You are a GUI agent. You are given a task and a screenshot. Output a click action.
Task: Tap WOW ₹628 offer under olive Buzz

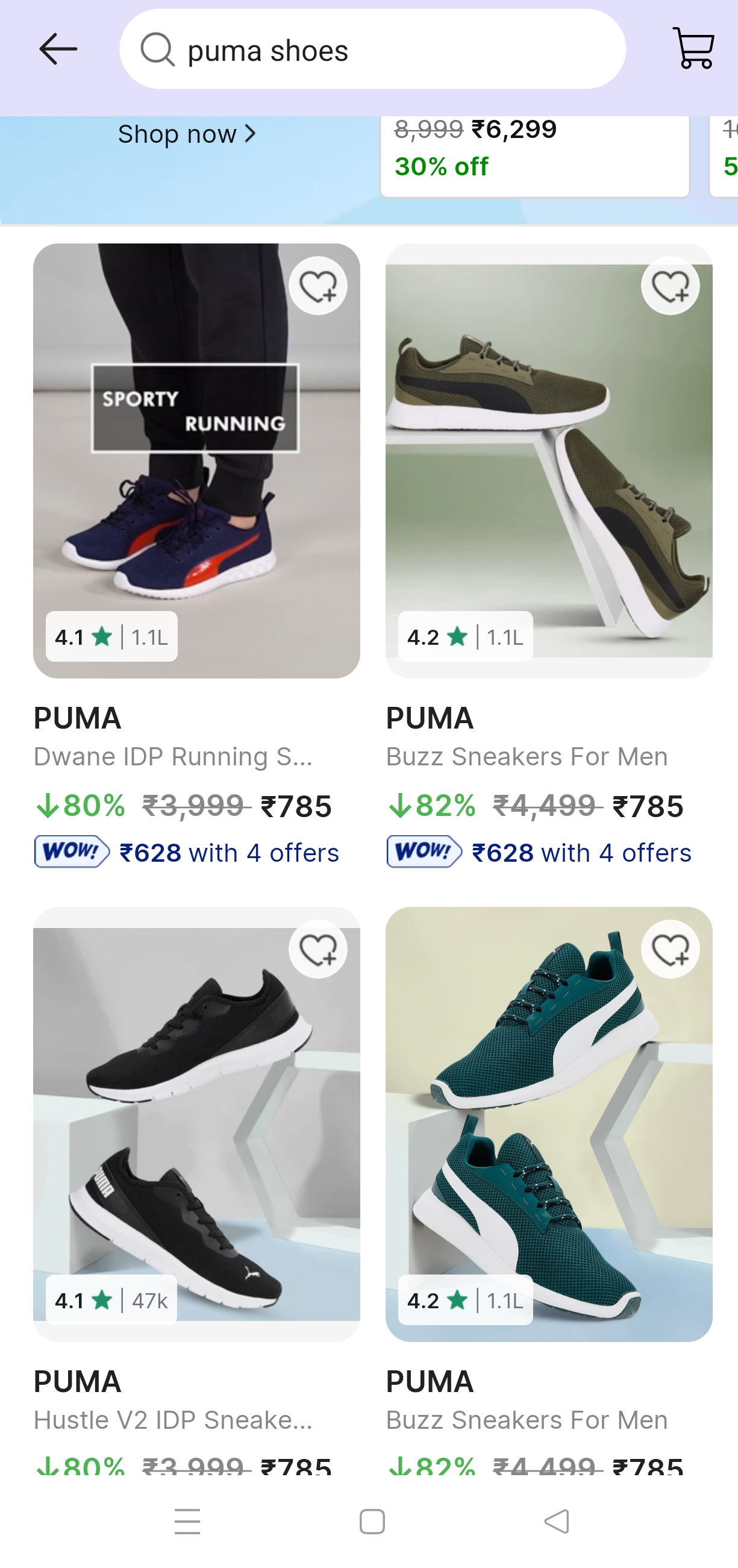point(539,853)
